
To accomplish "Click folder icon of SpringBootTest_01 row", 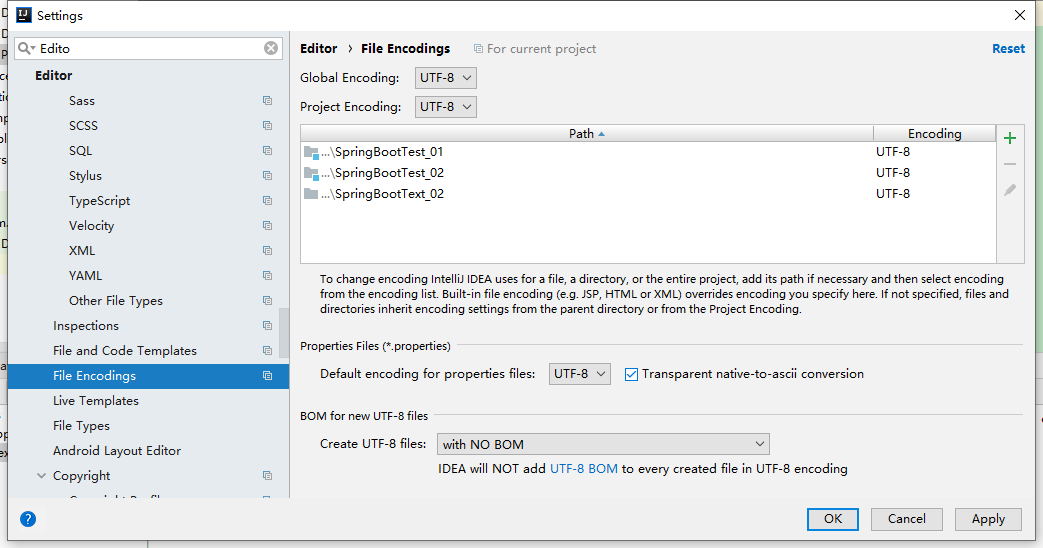I will pyautogui.click(x=311, y=152).
